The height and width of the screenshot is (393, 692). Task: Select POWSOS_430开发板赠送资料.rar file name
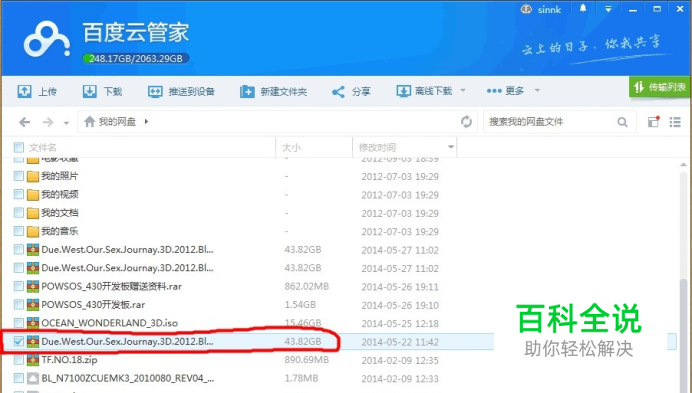pyautogui.click(x=112, y=287)
